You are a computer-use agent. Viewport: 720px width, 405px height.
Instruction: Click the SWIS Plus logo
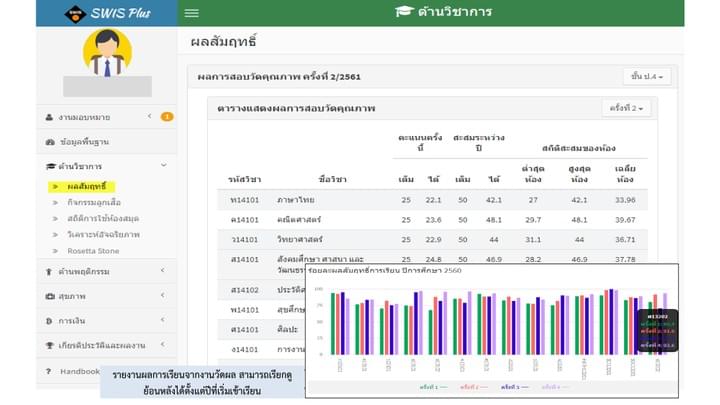pyautogui.click(x=106, y=13)
